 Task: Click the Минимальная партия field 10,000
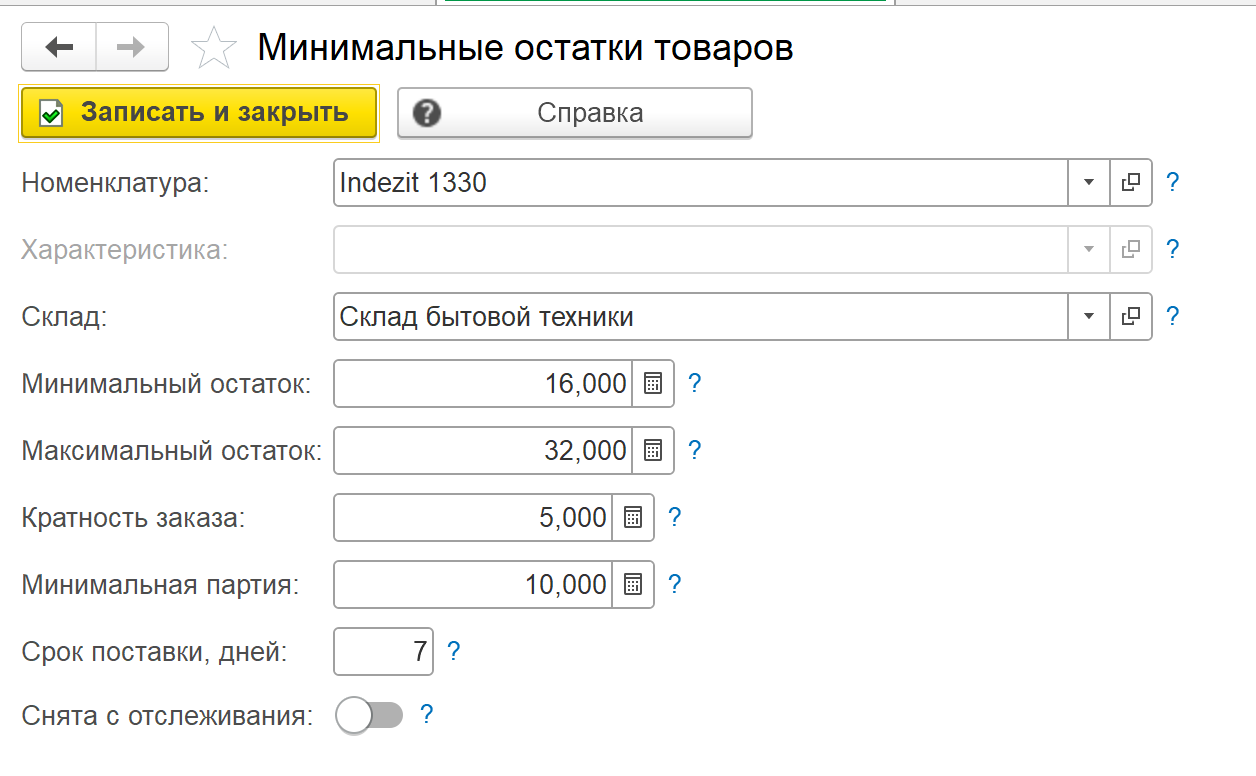point(473,585)
